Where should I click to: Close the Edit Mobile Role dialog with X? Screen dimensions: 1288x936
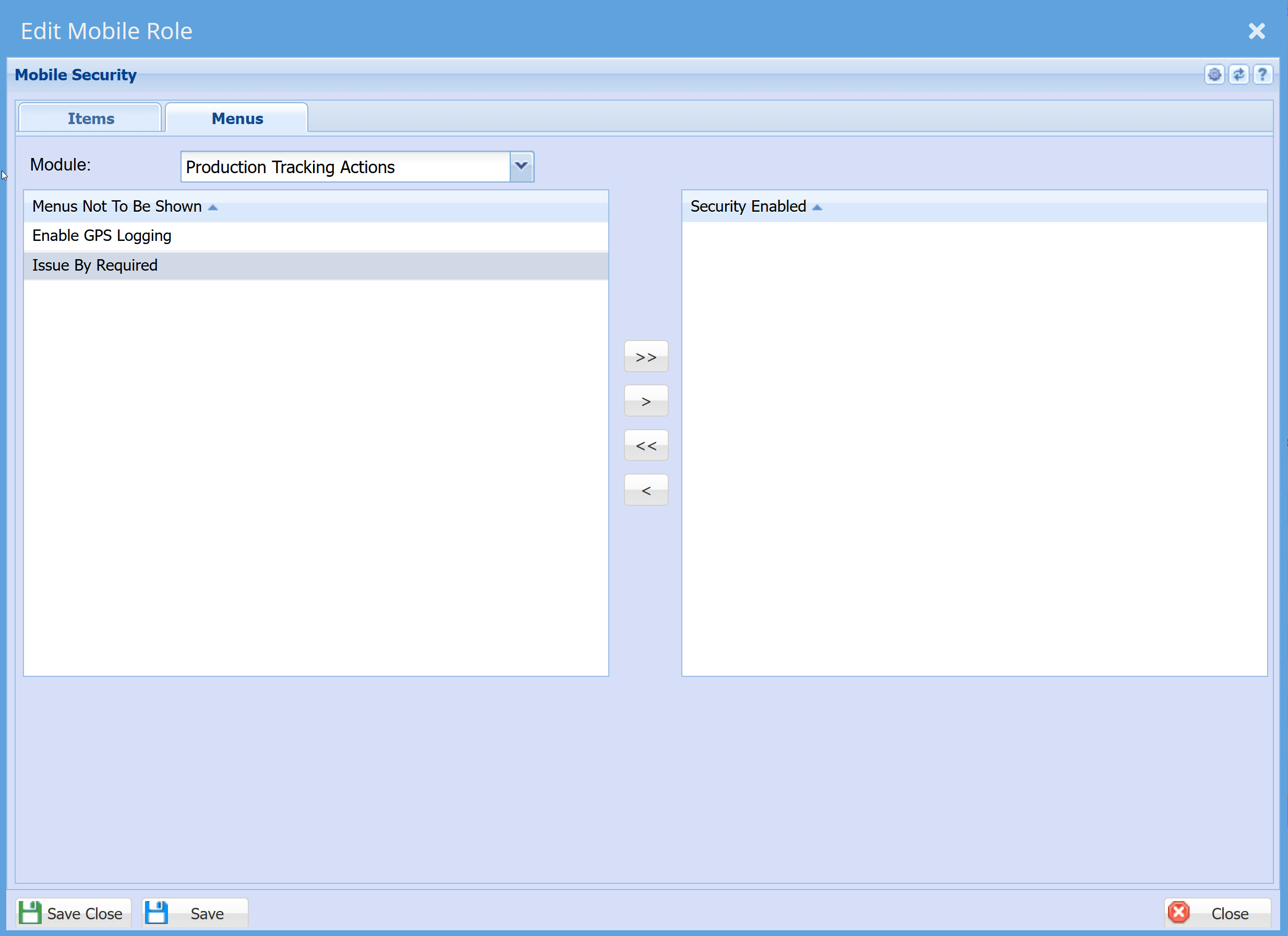click(1256, 31)
